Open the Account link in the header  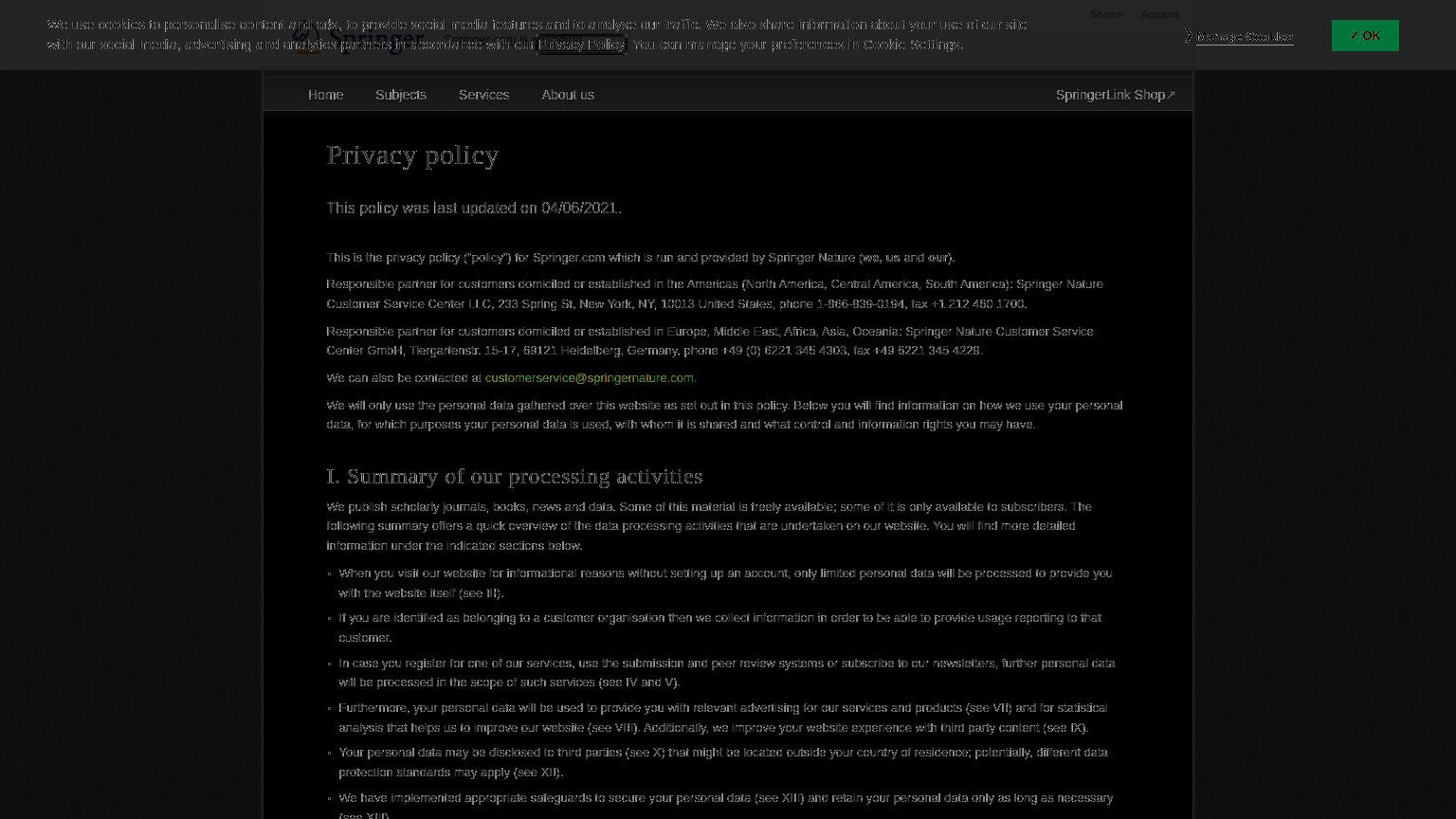click(1159, 14)
